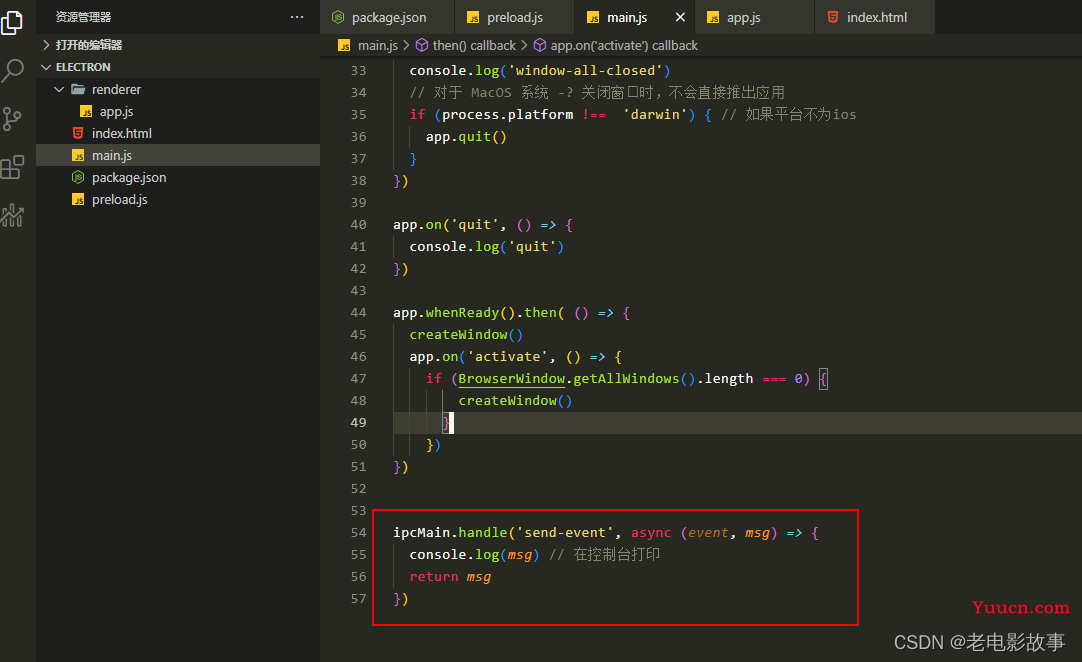Open package.json in the file tree
1082x662 pixels.
pyautogui.click(x=178, y=177)
